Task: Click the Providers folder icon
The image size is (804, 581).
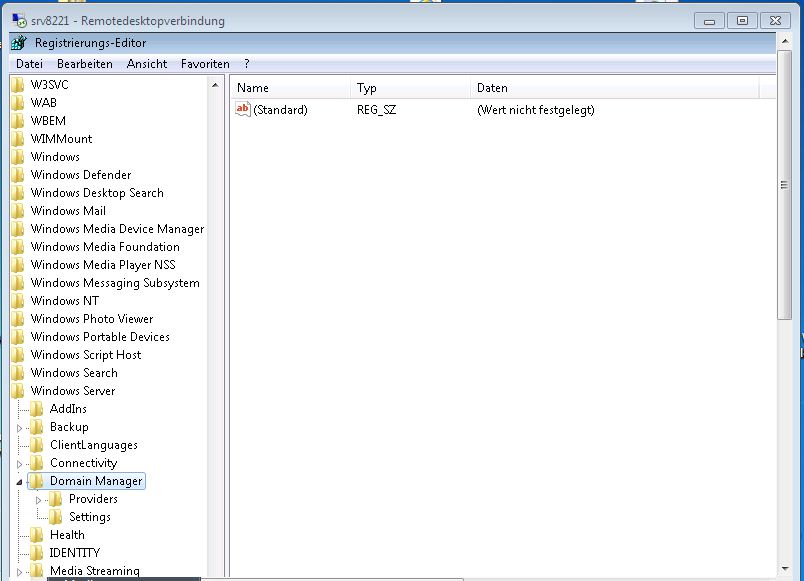Action: [x=56, y=499]
